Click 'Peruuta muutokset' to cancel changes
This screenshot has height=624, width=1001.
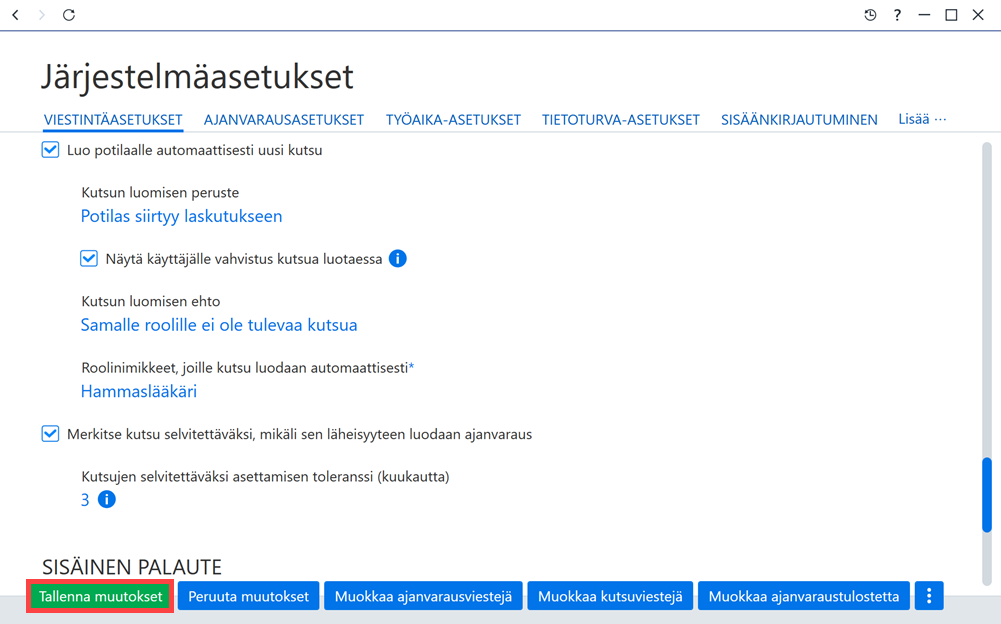248,597
